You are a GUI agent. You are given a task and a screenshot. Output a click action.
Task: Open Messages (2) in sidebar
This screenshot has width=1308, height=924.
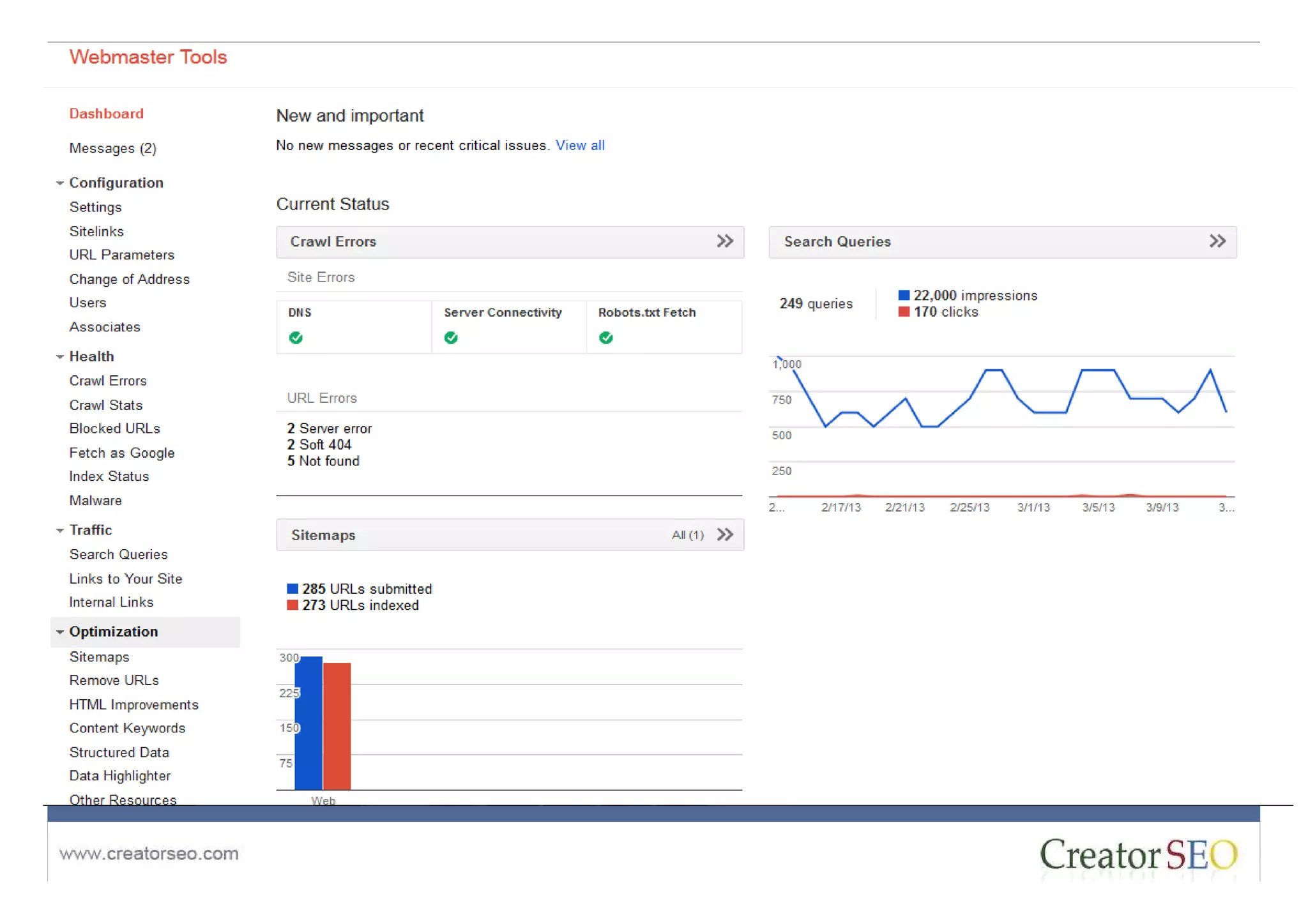coord(112,148)
